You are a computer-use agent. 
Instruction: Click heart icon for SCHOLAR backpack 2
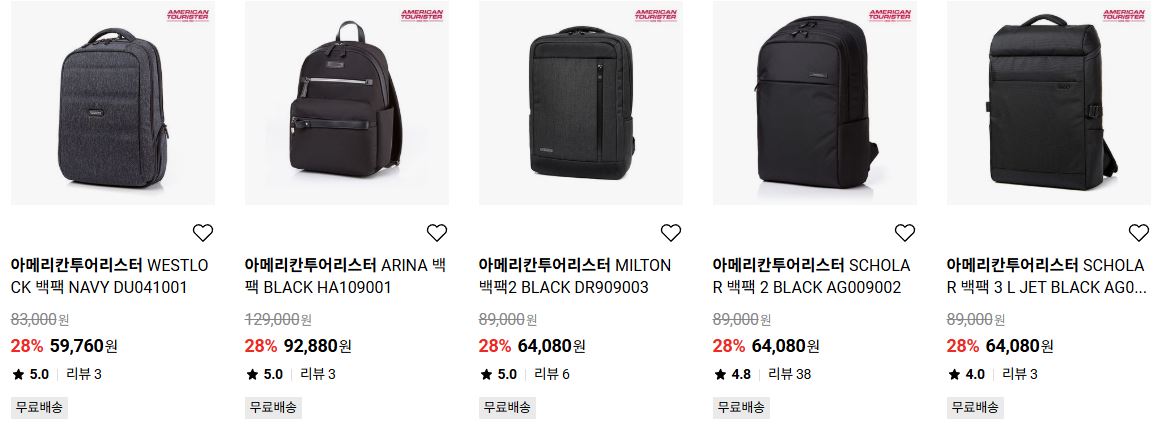click(x=905, y=233)
